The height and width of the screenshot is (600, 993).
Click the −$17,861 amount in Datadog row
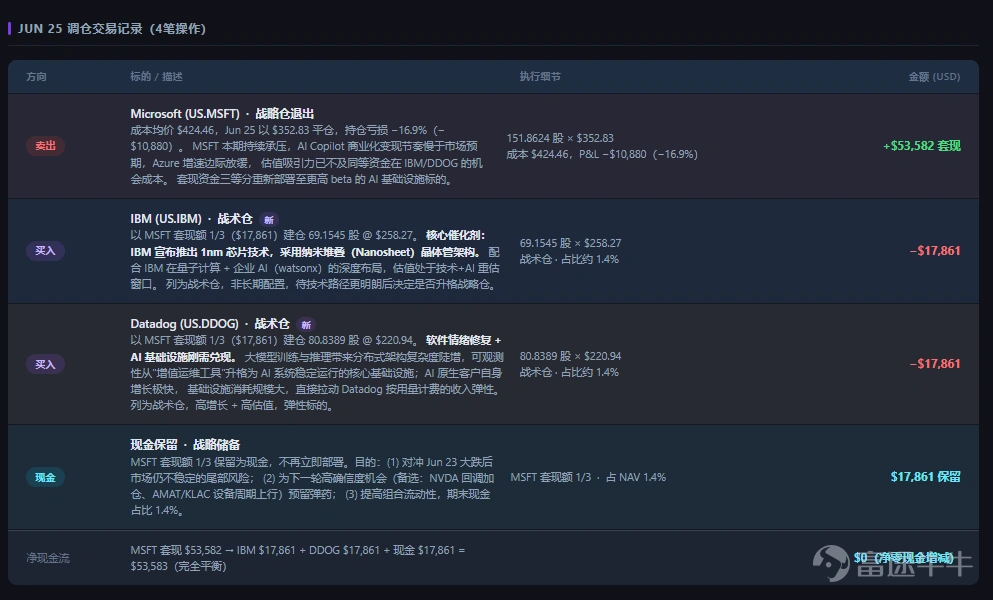point(935,364)
